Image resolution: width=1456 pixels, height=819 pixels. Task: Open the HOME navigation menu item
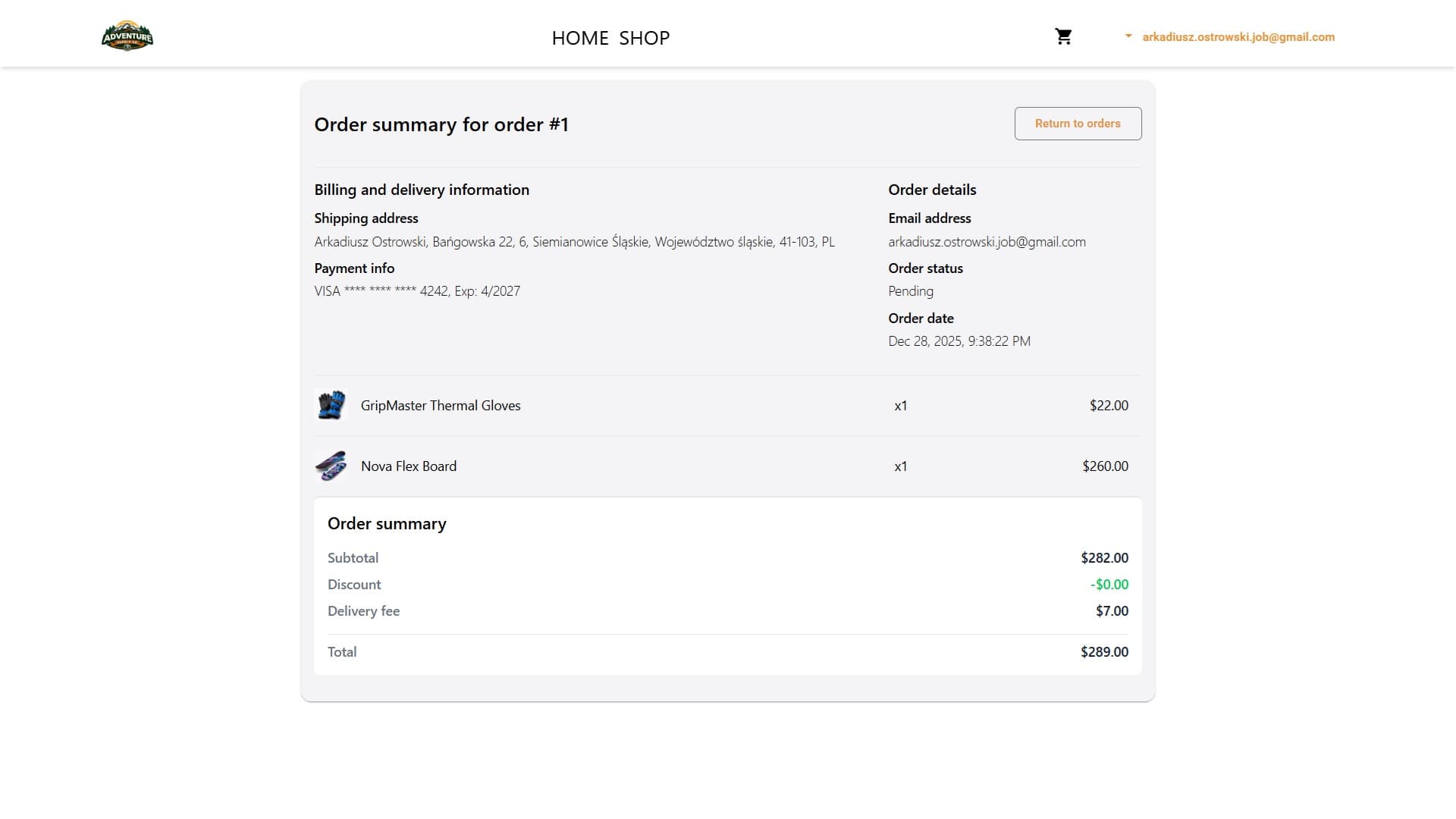581,37
